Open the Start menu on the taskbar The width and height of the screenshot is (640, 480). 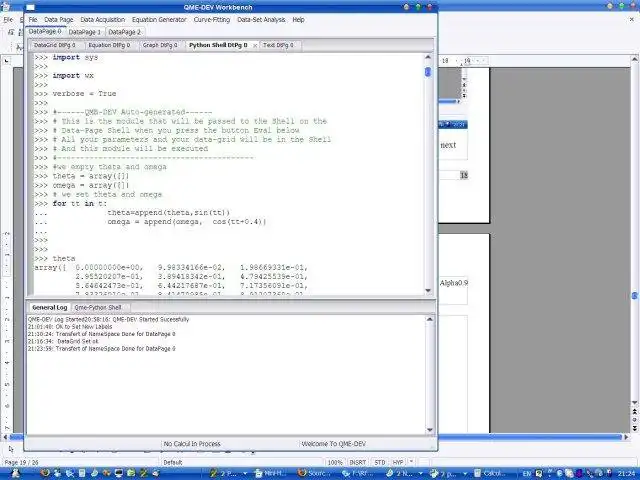pyautogui.click(x=16, y=473)
